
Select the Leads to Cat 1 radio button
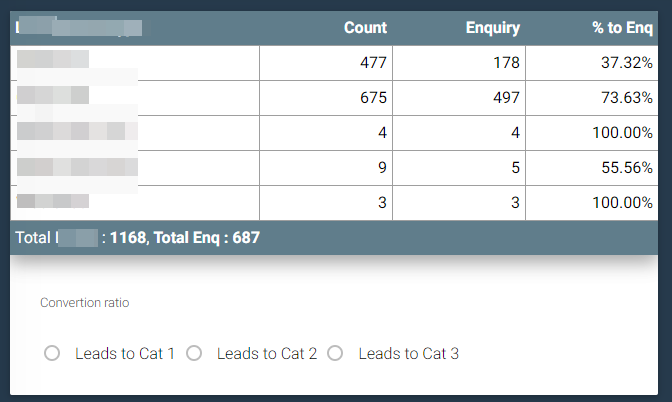click(53, 353)
